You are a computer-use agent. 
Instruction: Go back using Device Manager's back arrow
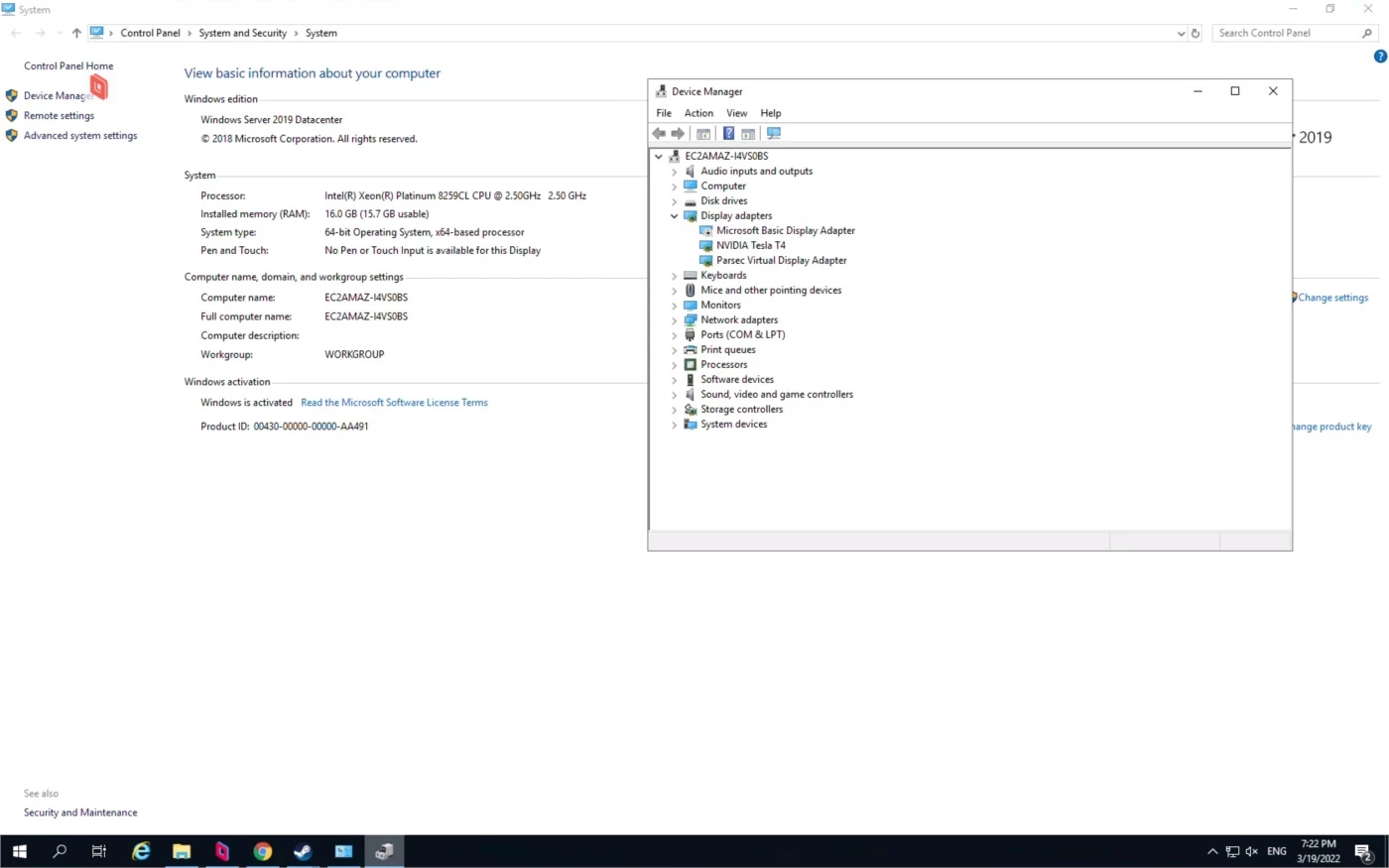(659, 134)
